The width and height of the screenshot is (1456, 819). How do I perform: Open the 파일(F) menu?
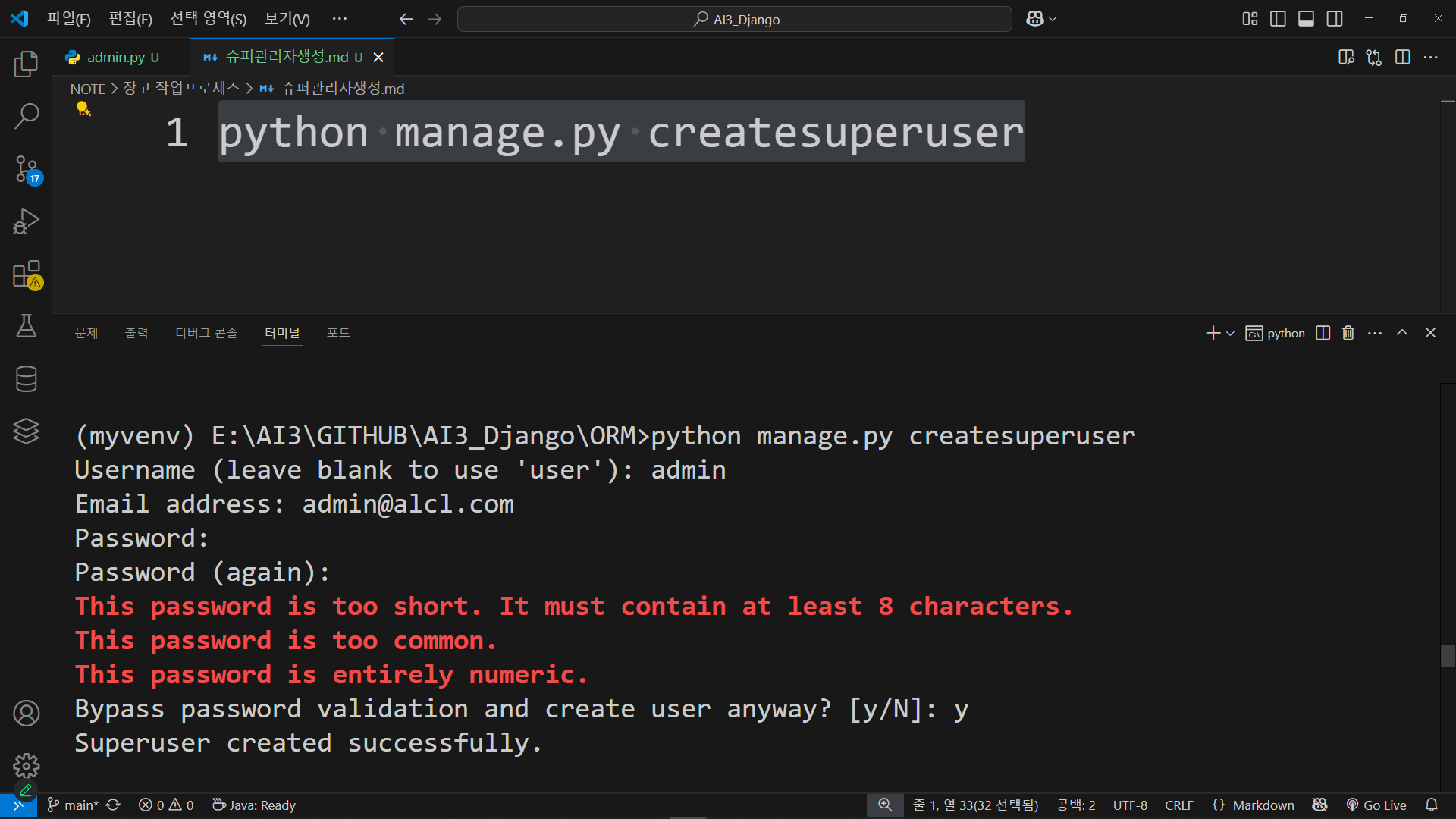click(x=69, y=19)
